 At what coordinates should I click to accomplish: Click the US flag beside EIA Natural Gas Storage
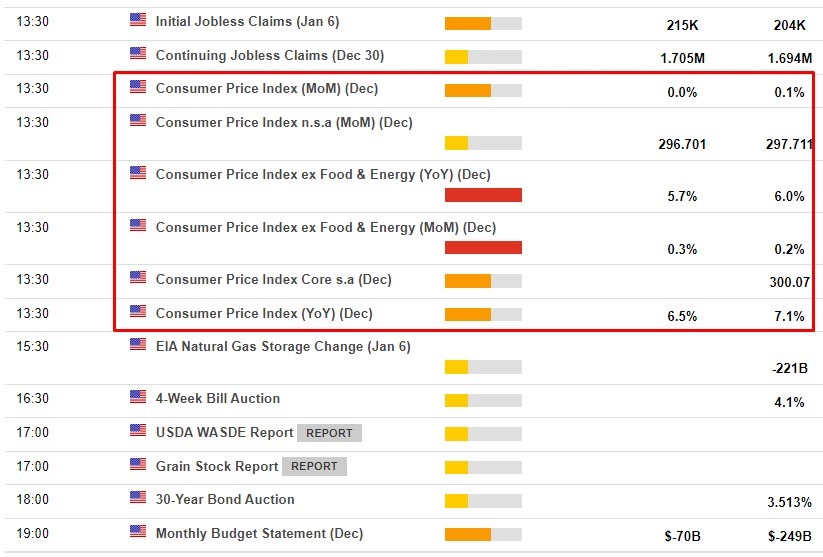coord(138,345)
